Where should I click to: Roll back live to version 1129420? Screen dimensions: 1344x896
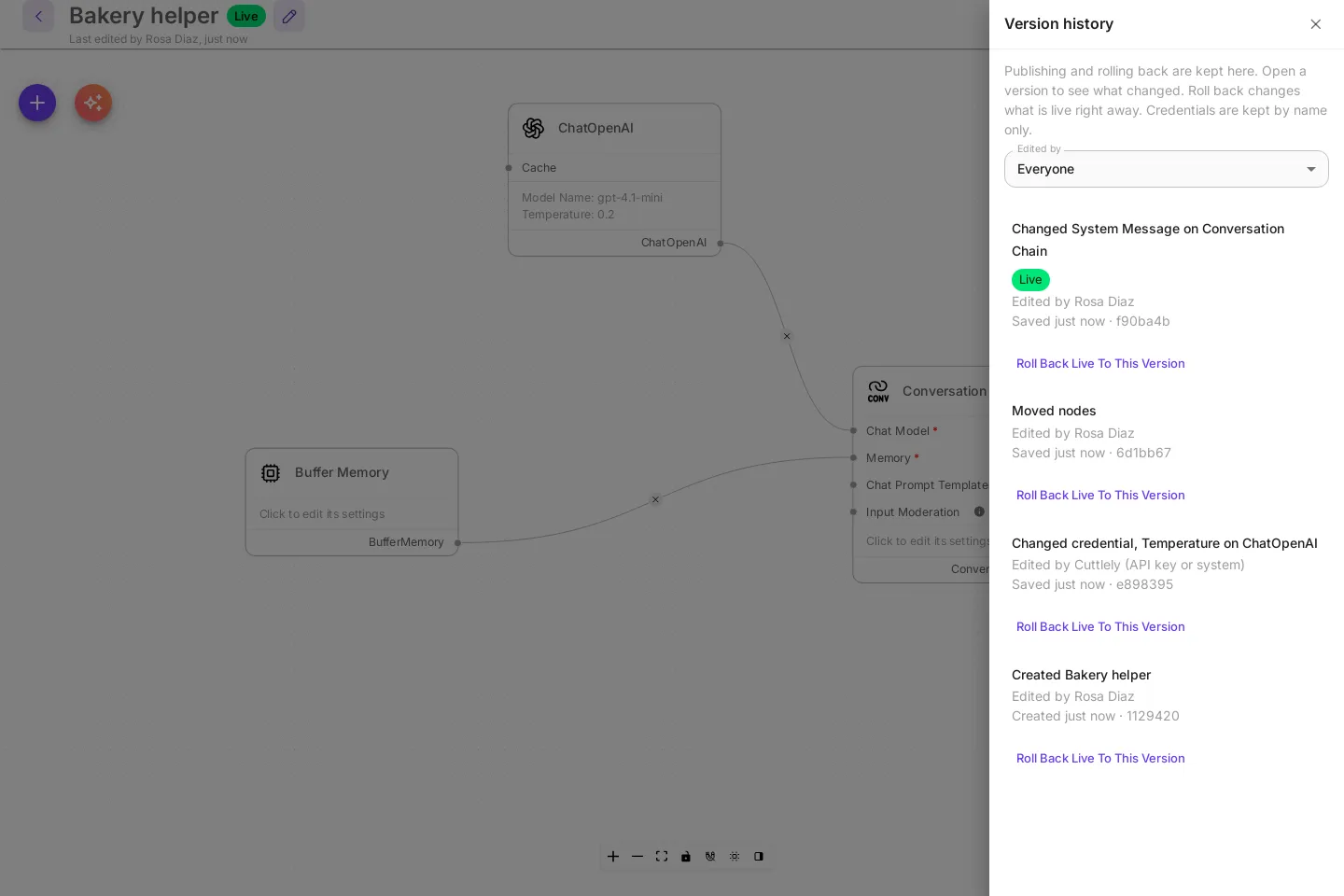[x=1100, y=759]
